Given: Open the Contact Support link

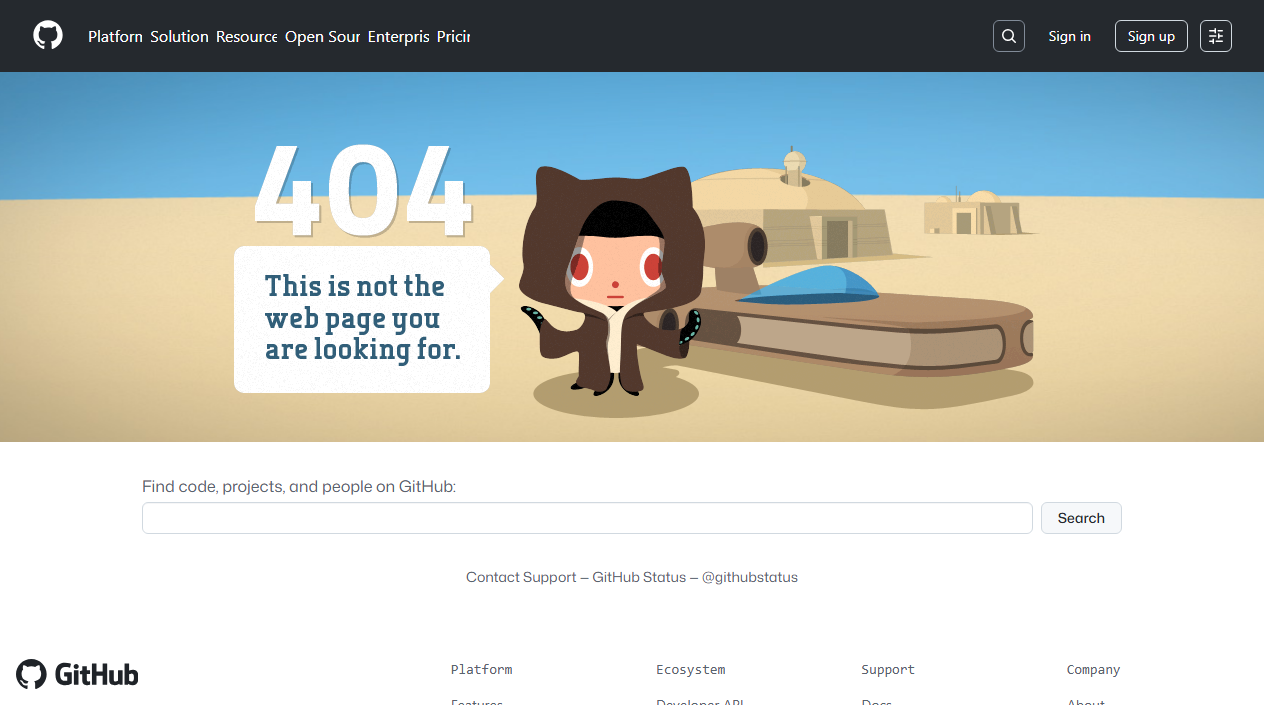Looking at the screenshot, I should [x=521, y=577].
